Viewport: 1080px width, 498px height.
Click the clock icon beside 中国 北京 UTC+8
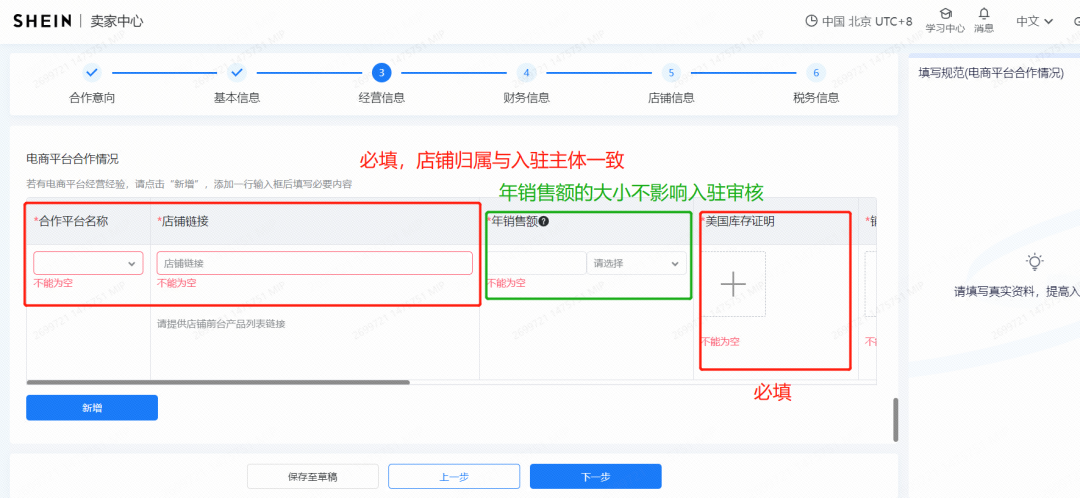pyautogui.click(x=811, y=21)
